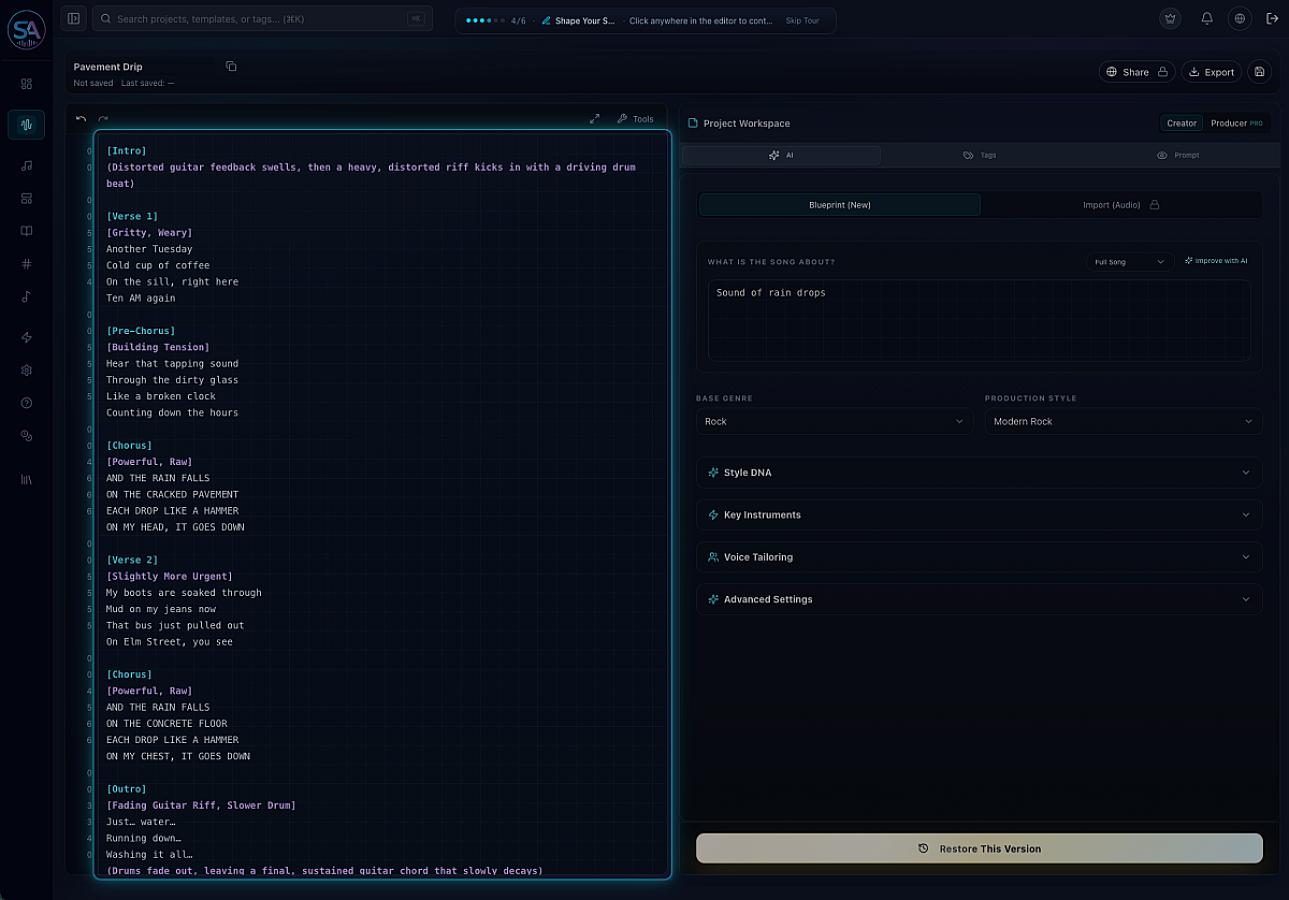The width and height of the screenshot is (1289, 900).
Task: Open the Prompt tab in Project Workspace
Action: pyautogui.click(x=1178, y=155)
